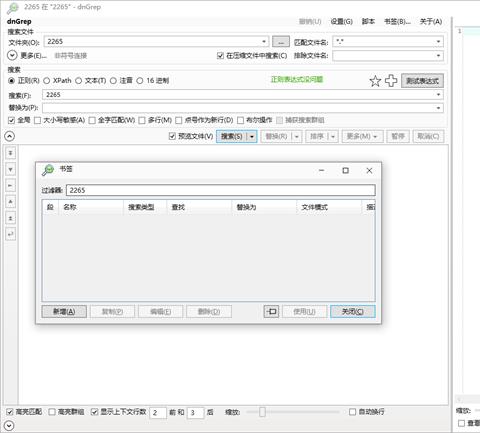This screenshot has width=480, height=433.
Task: Toggle 在压缩文件中搜索(C) checkbox
Action: [220, 55]
